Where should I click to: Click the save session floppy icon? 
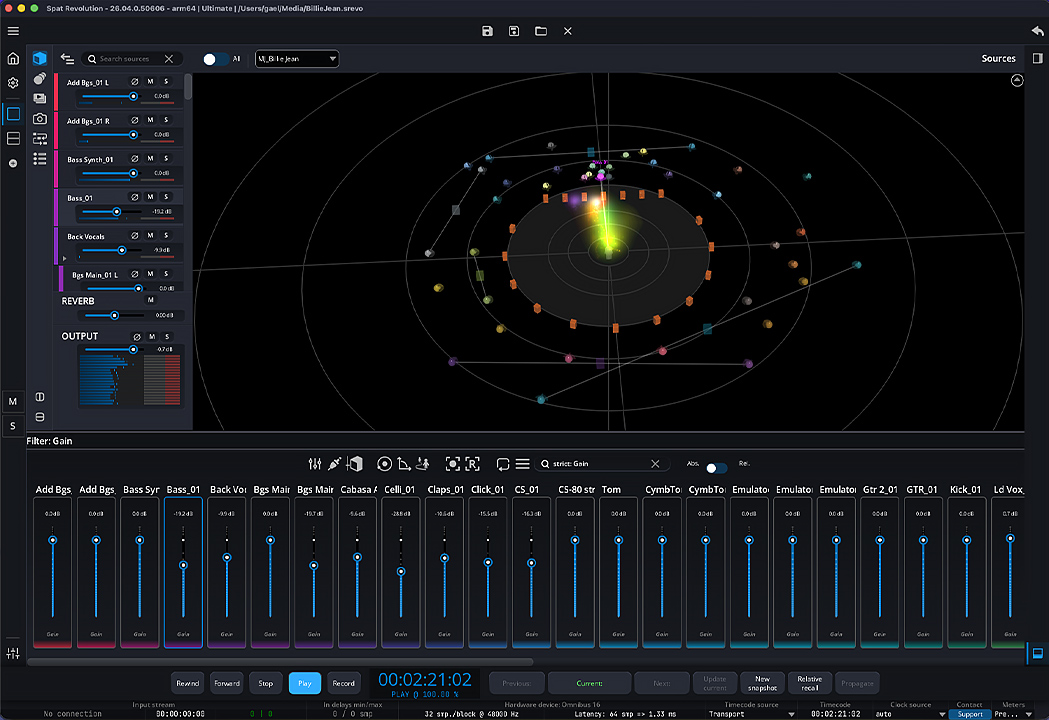[487, 31]
